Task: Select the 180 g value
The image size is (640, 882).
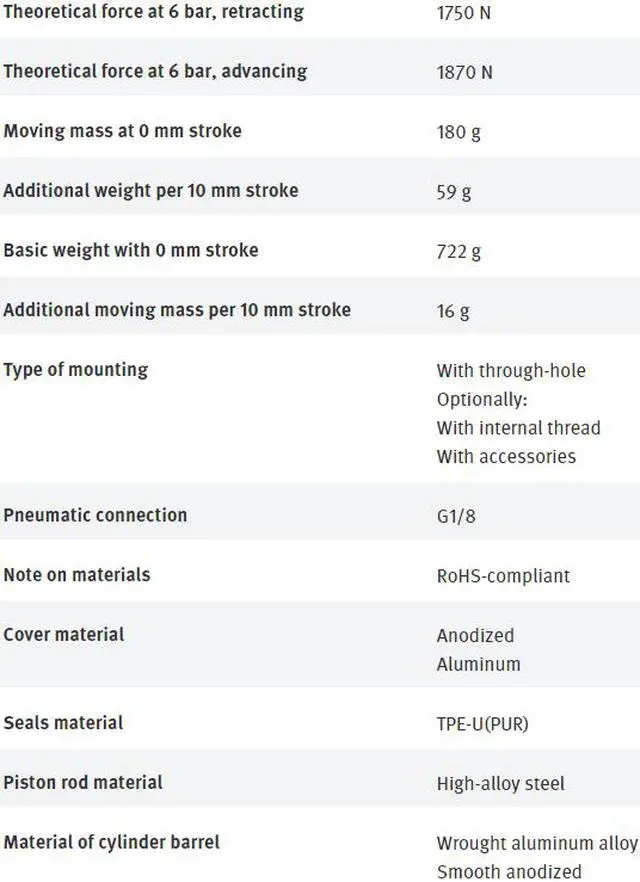Action: [458, 132]
